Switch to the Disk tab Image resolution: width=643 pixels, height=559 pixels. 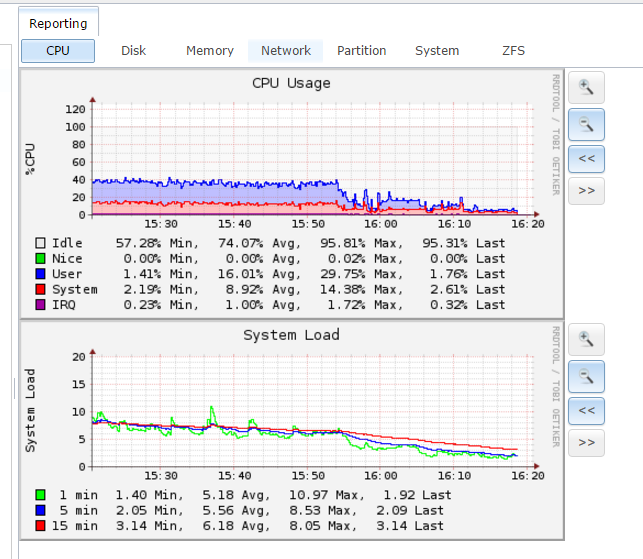(x=133, y=50)
